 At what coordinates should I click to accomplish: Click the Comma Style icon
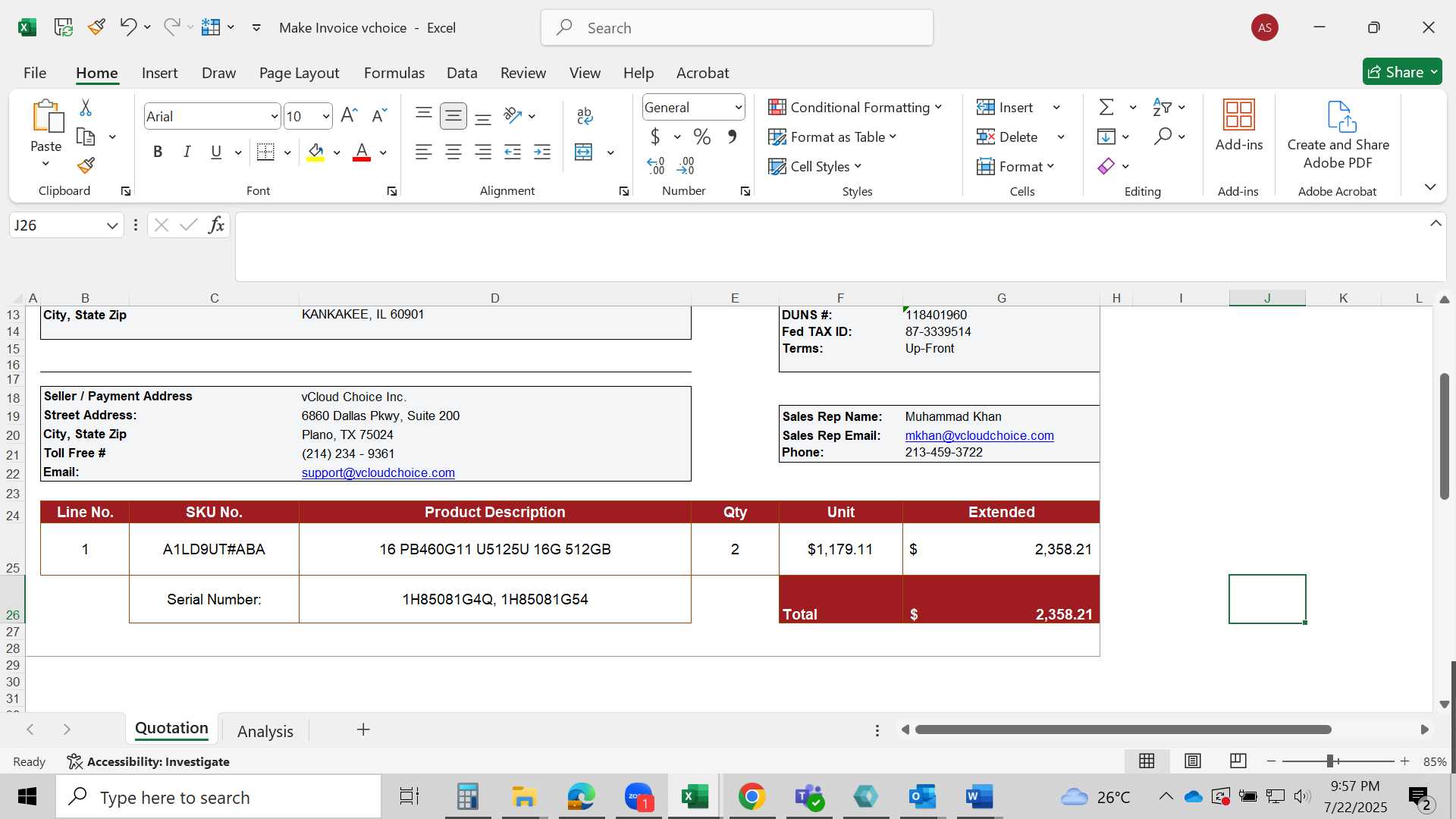(x=732, y=136)
